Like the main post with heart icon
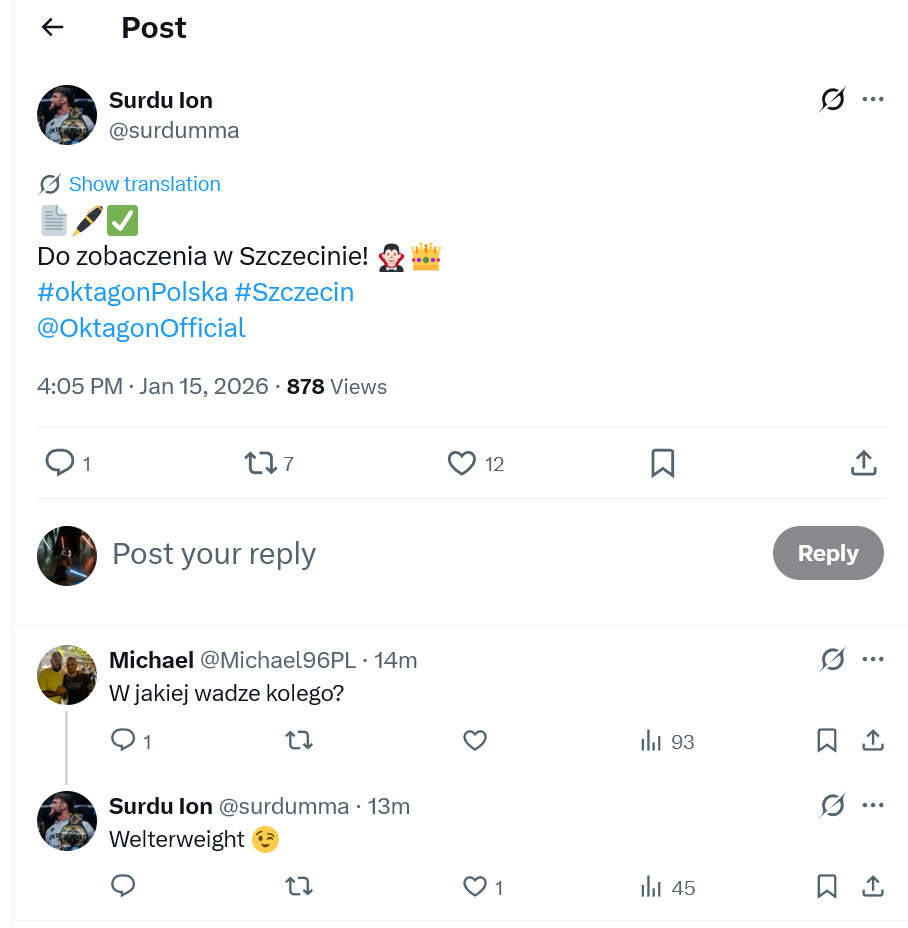The image size is (908, 928). 461,463
